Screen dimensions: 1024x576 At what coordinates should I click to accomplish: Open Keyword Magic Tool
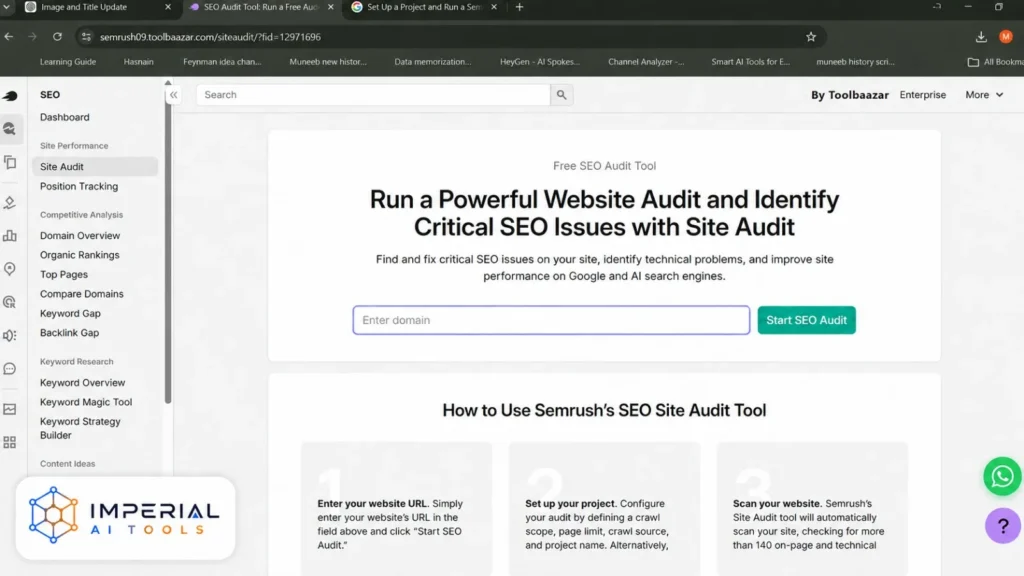point(86,402)
